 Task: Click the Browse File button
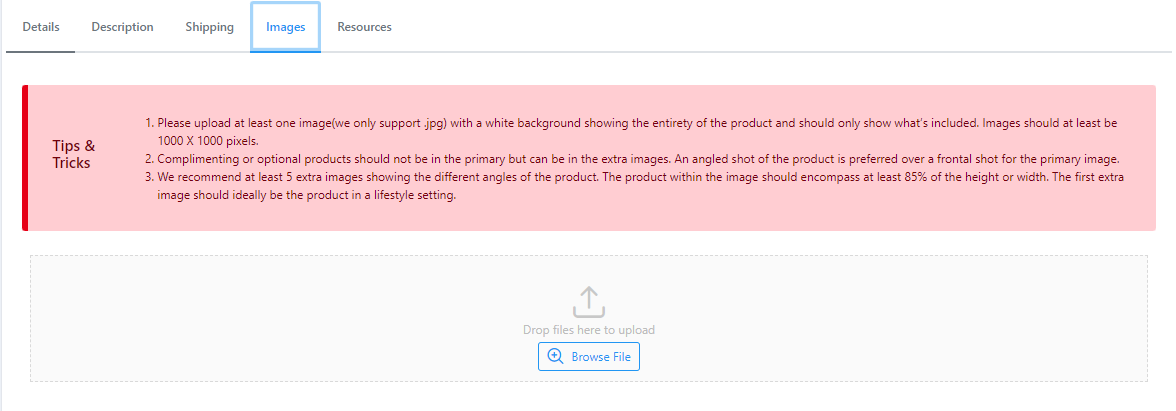(589, 356)
